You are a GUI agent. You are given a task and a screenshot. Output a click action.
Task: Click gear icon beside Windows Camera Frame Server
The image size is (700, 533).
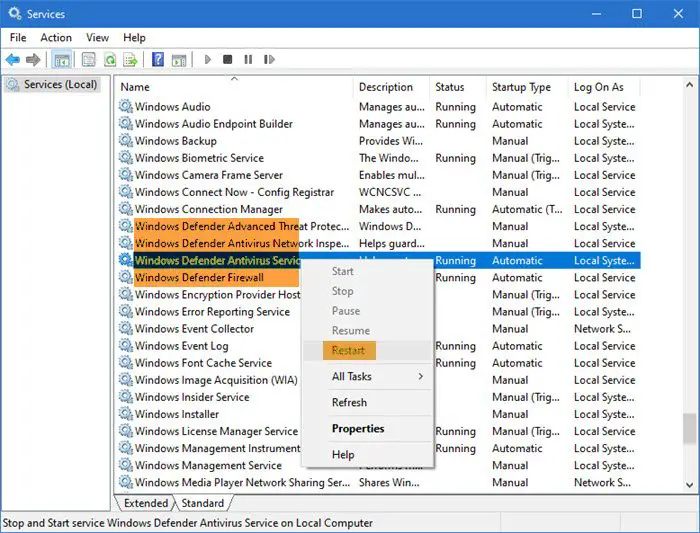pos(126,175)
